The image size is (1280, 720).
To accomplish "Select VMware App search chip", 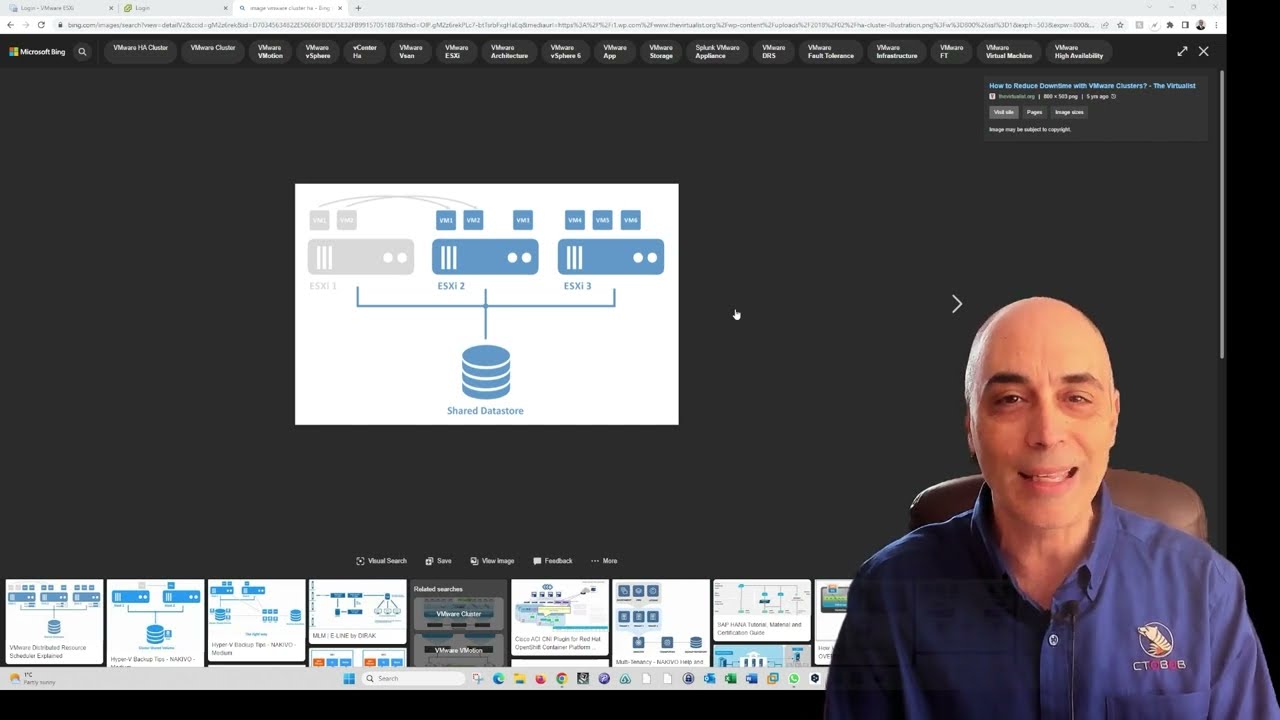I will pyautogui.click(x=615, y=51).
